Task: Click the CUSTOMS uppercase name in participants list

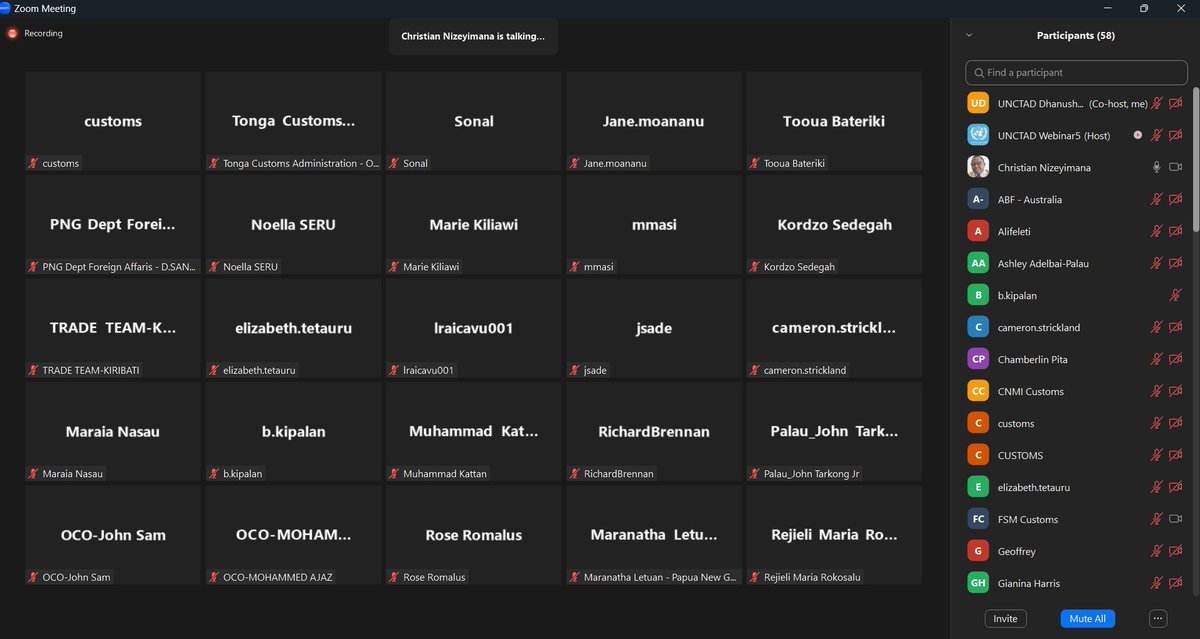Action: pyautogui.click(x=1020, y=455)
